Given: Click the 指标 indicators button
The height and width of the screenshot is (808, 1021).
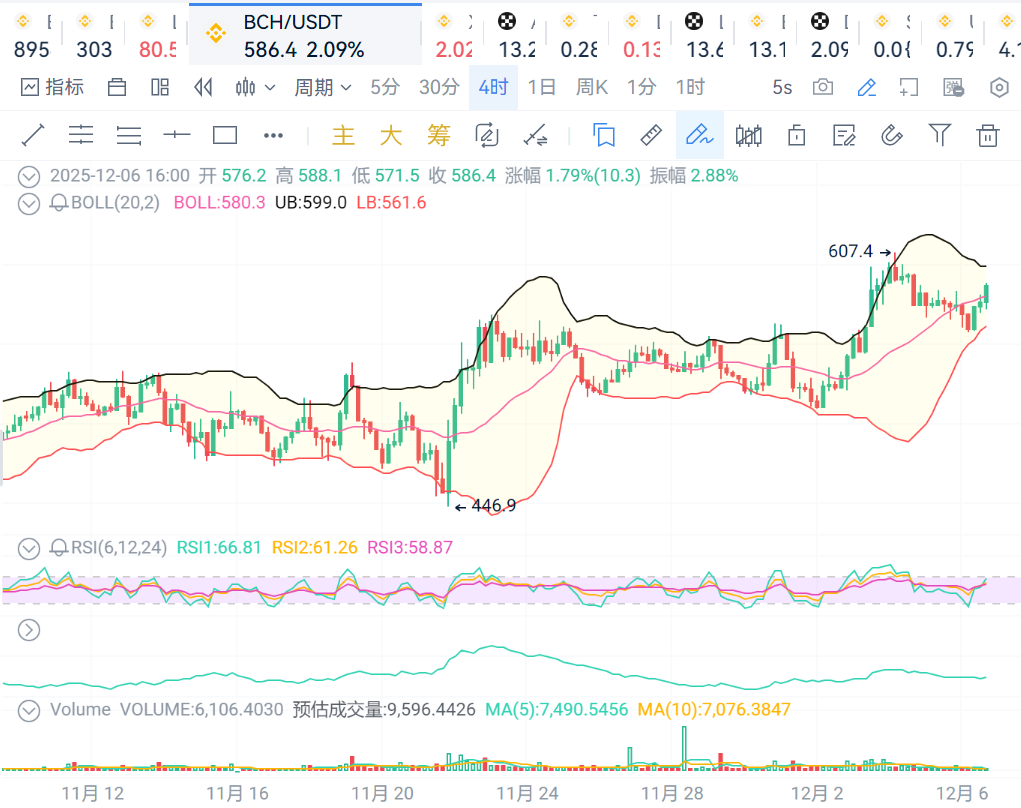Looking at the screenshot, I should tap(53, 87).
